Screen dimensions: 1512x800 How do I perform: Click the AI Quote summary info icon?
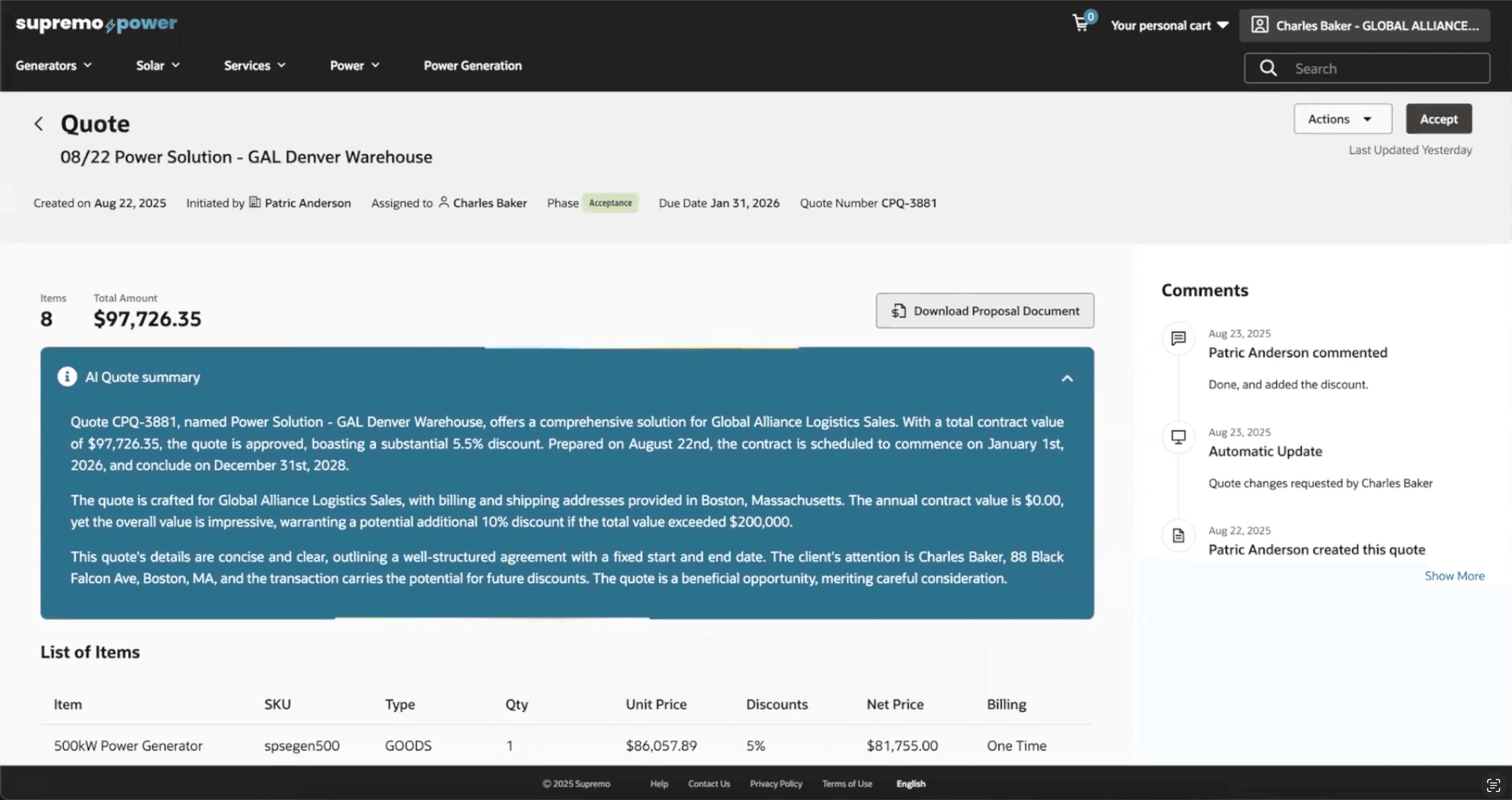coord(67,376)
